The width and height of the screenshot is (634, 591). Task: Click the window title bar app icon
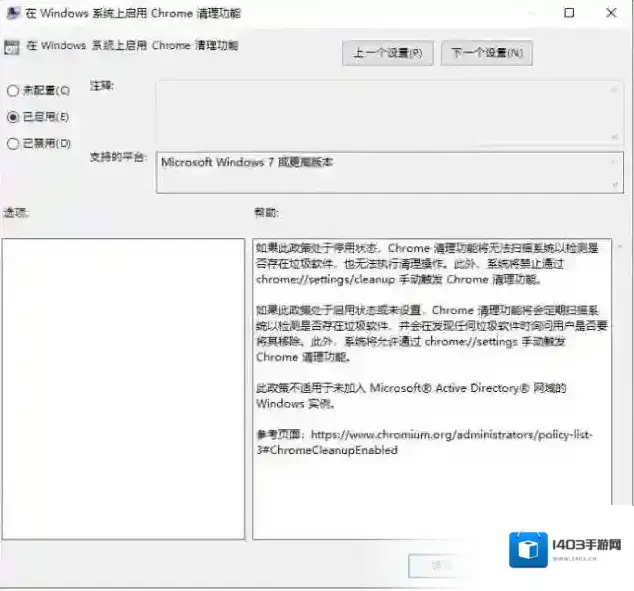(13, 13)
